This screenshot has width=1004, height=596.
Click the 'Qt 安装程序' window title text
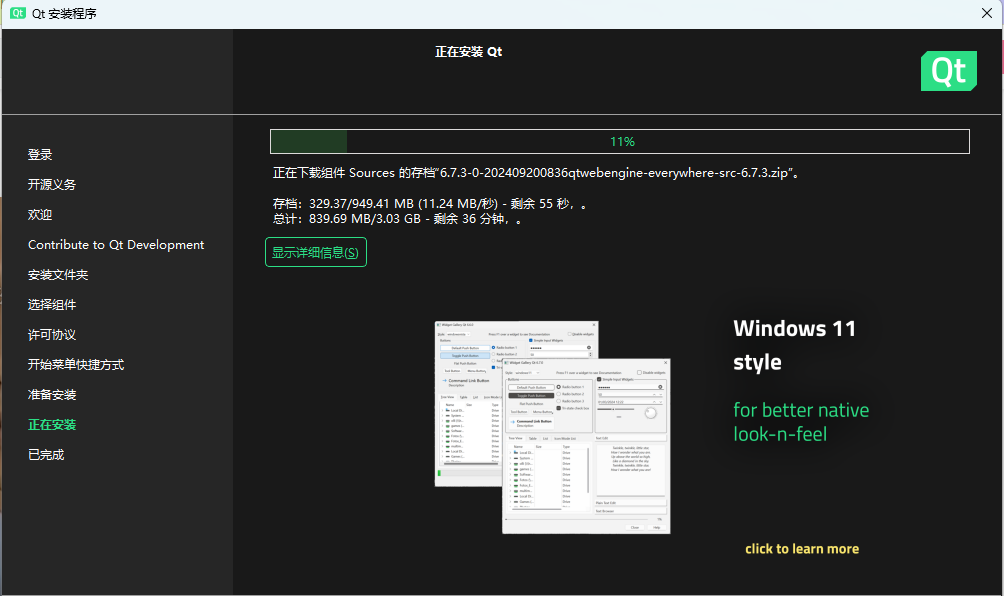[64, 13]
